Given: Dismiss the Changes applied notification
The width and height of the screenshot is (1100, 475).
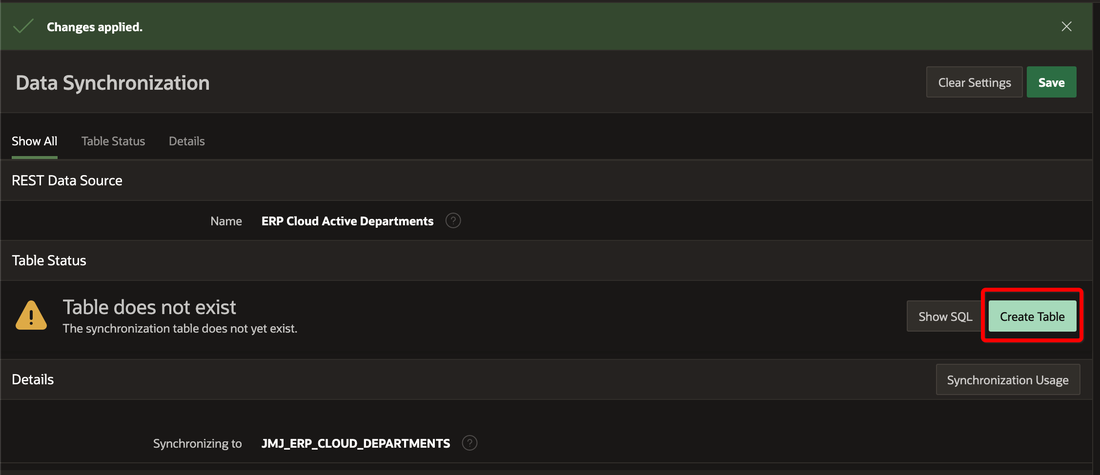Looking at the screenshot, I should (x=1066, y=27).
